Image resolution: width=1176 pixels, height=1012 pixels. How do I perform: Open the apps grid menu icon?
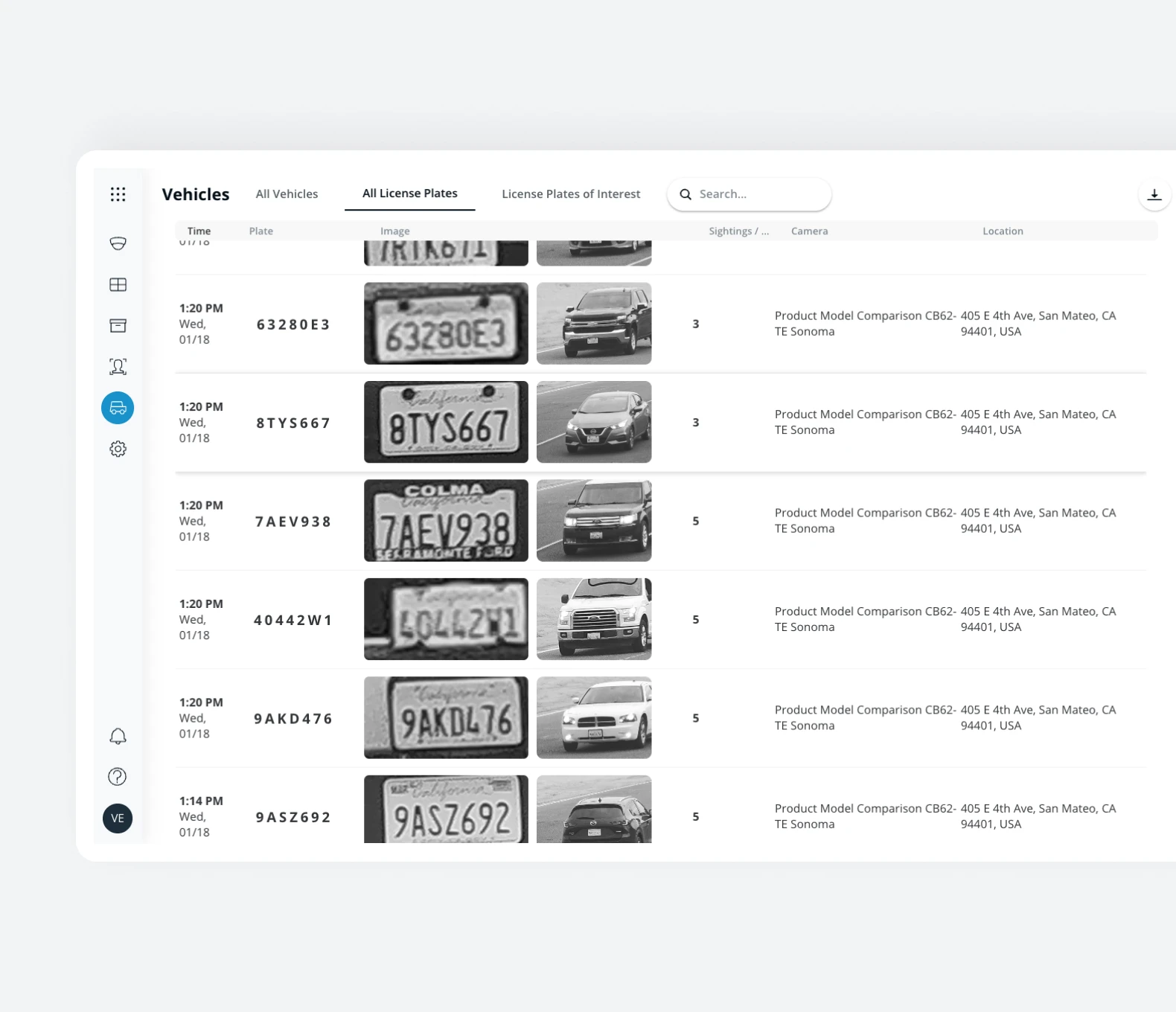pyautogui.click(x=118, y=194)
